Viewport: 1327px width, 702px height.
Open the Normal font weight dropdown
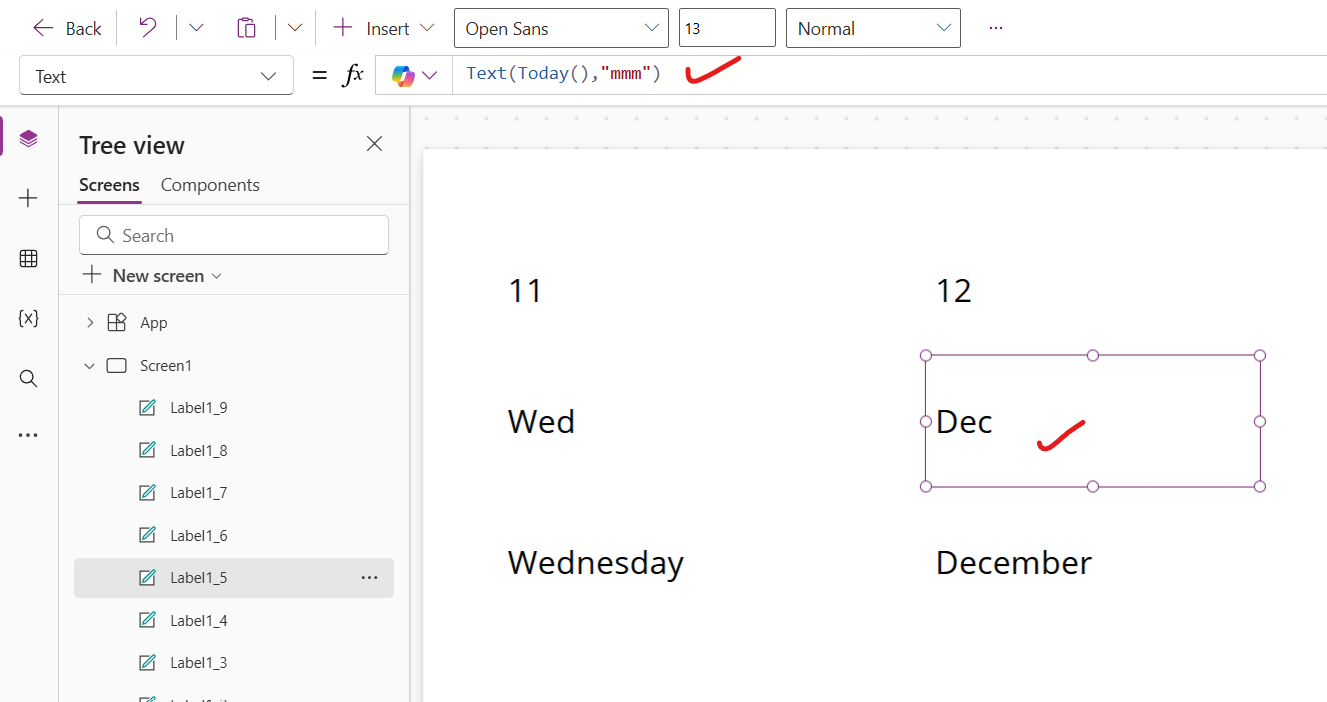click(x=873, y=28)
